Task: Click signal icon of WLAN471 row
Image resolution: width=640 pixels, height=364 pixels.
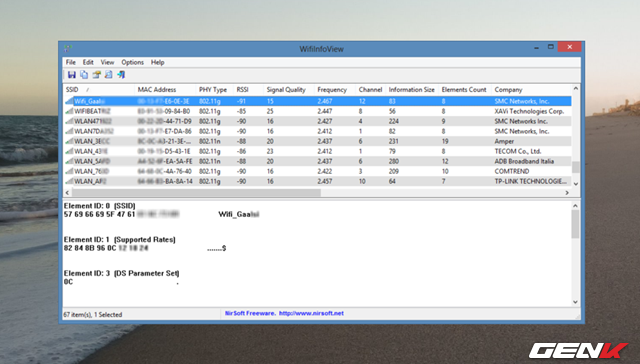Action: (69, 121)
